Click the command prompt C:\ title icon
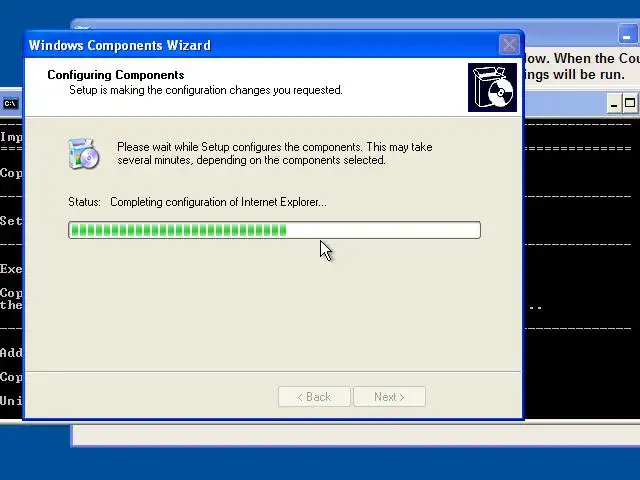Image resolution: width=640 pixels, height=480 pixels. pyautogui.click(x=11, y=104)
